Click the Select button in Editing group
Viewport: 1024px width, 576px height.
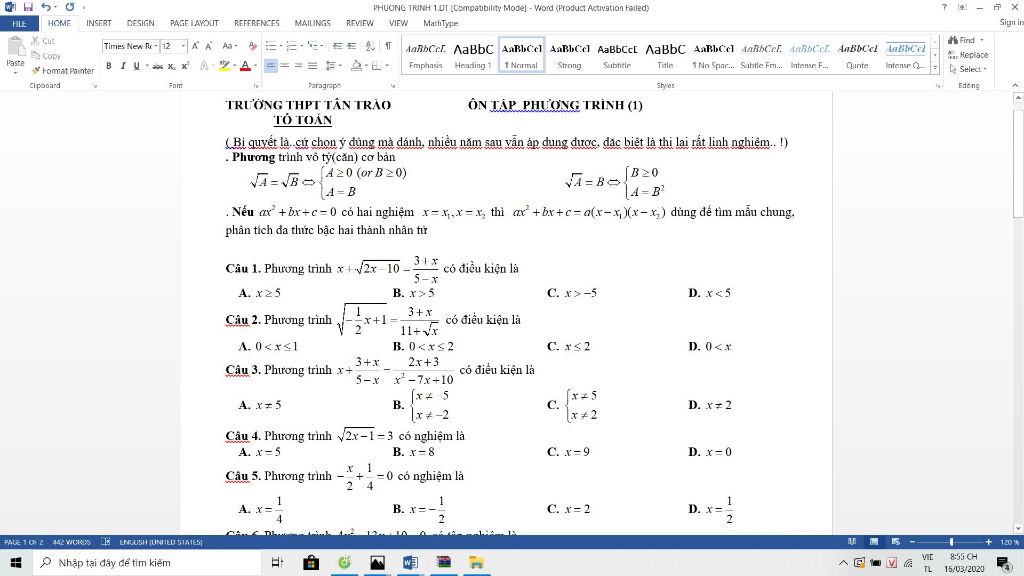coord(968,69)
